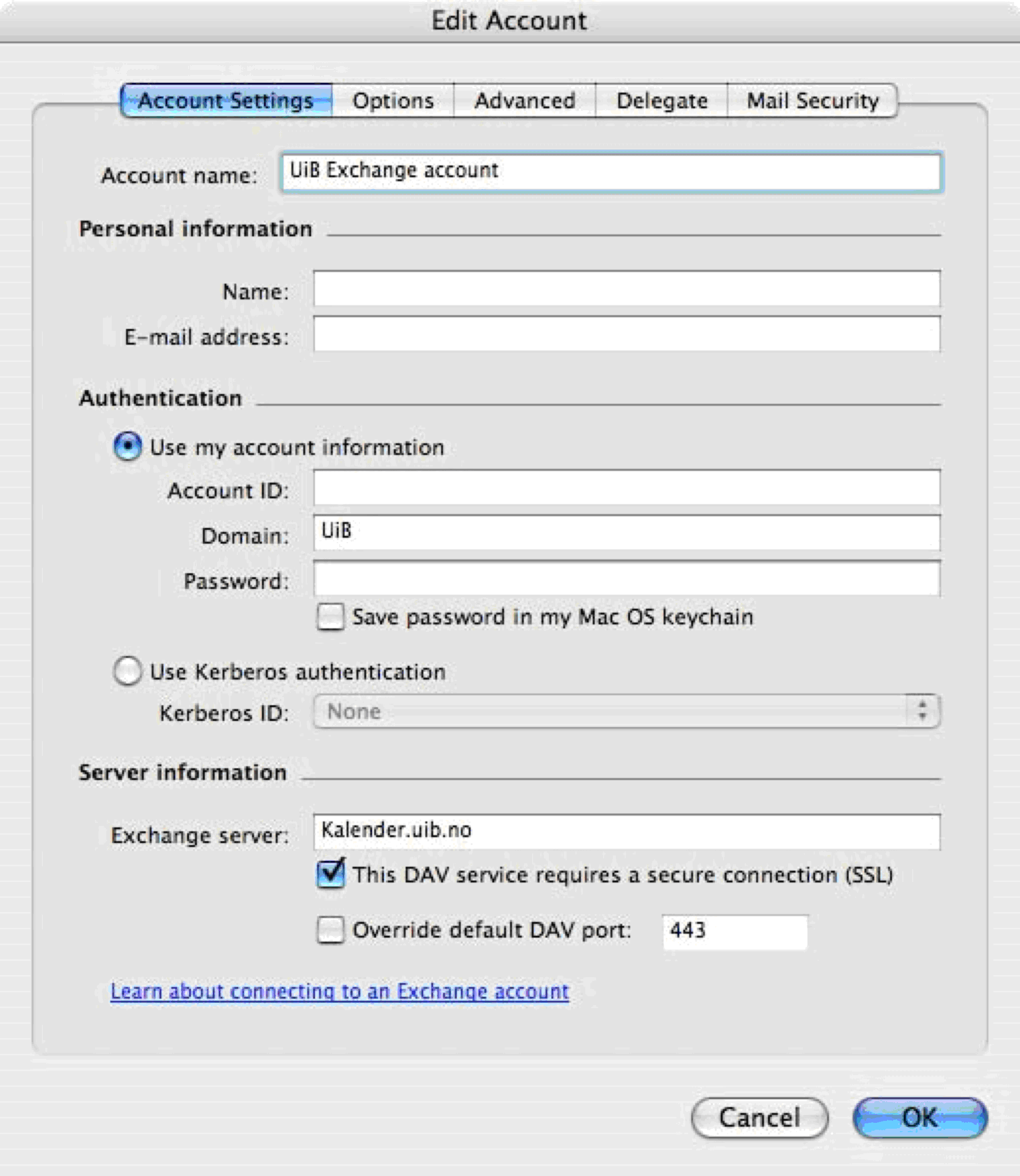Enable Override default DAV port checkbox
1020x1176 pixels.
(331, 930)
